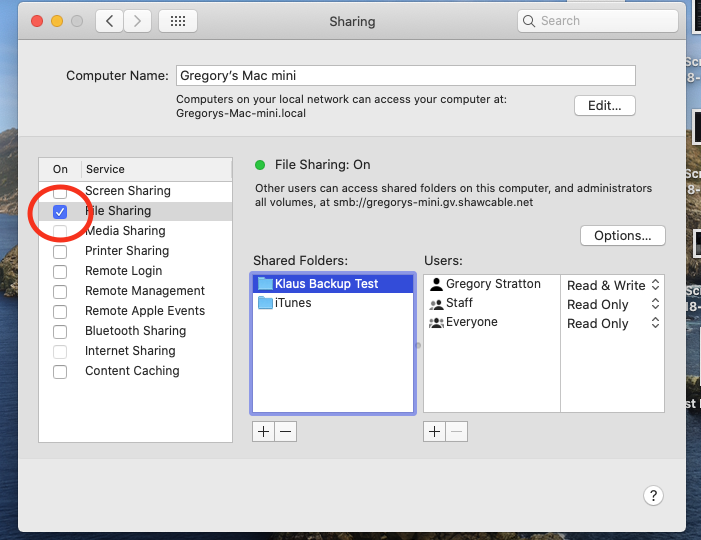Open Staff permission dropdown

click(x=612, y=304)
